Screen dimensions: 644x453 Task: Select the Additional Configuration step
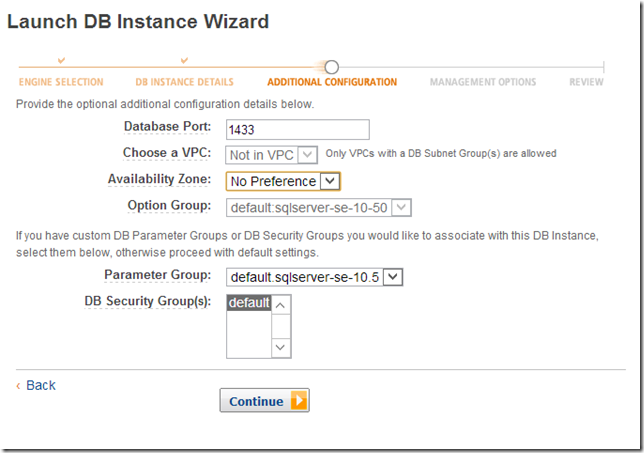pyautogui.click(x=332, y=82)
